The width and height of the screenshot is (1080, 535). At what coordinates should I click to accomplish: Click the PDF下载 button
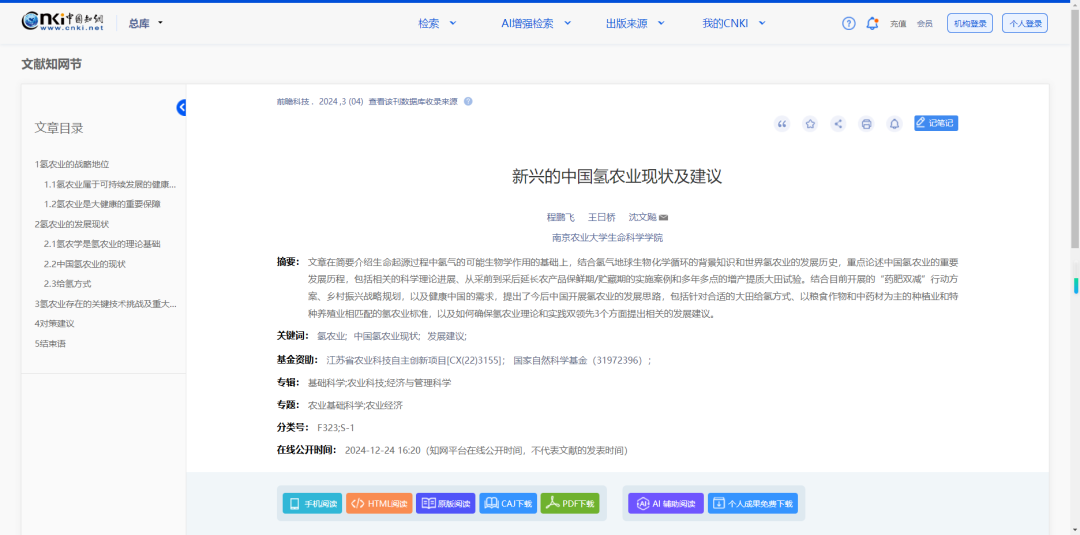[x=570, y=504]
